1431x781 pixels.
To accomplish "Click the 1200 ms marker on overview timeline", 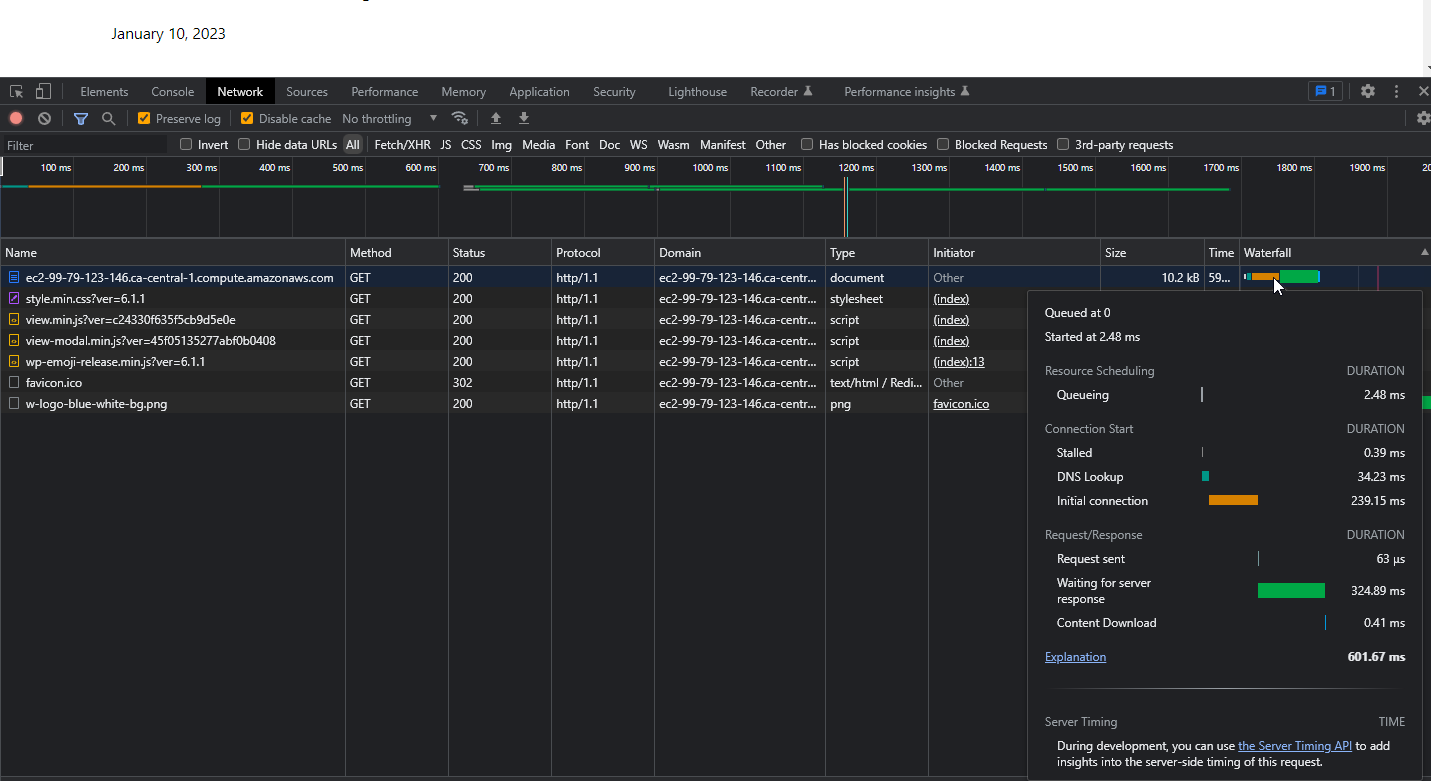I will tap(856, 167).
